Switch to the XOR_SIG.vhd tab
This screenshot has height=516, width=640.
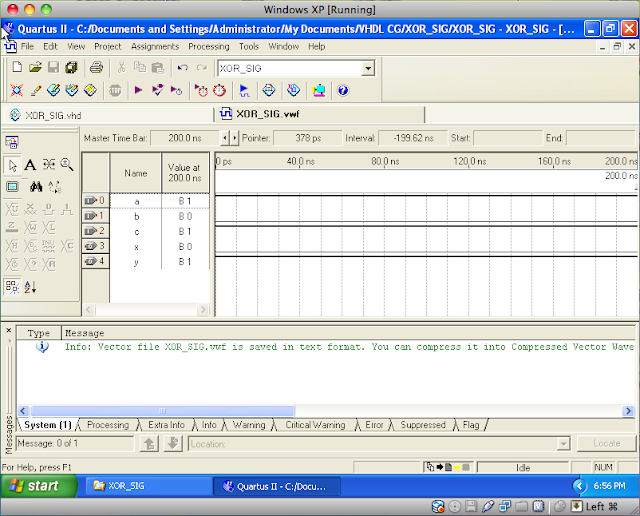click(52, 115)
